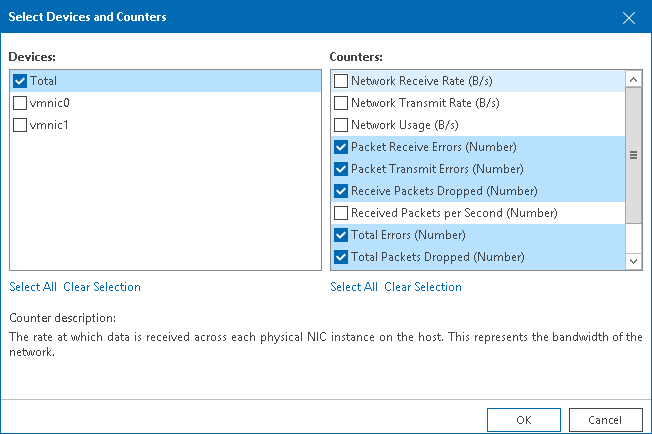Uncheck Total Errors (Number) counter
The width and height of the screenshot is (652, 434).
click(x=341, y=235)
